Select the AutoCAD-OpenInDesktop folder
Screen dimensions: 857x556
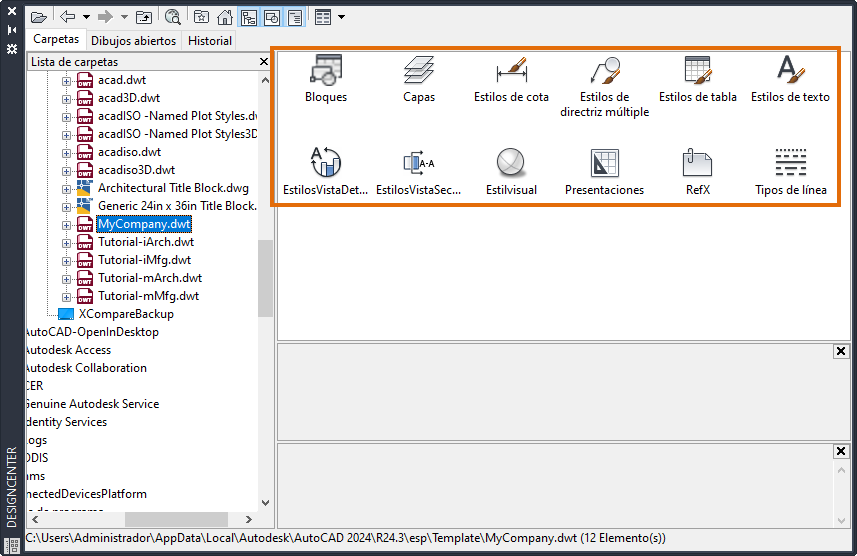pos(92,332)
